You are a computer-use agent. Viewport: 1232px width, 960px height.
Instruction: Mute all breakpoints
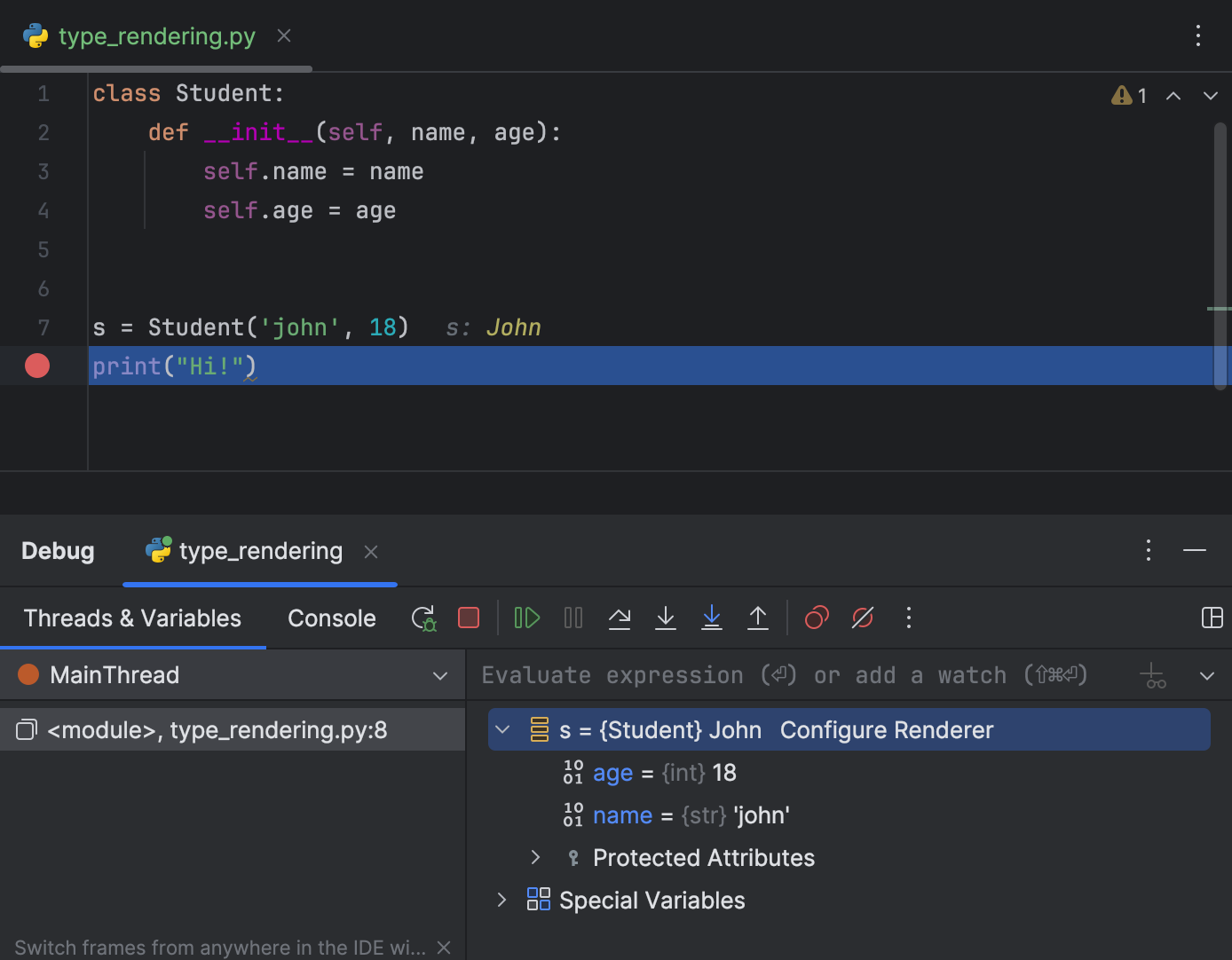(x=862, y=618)
